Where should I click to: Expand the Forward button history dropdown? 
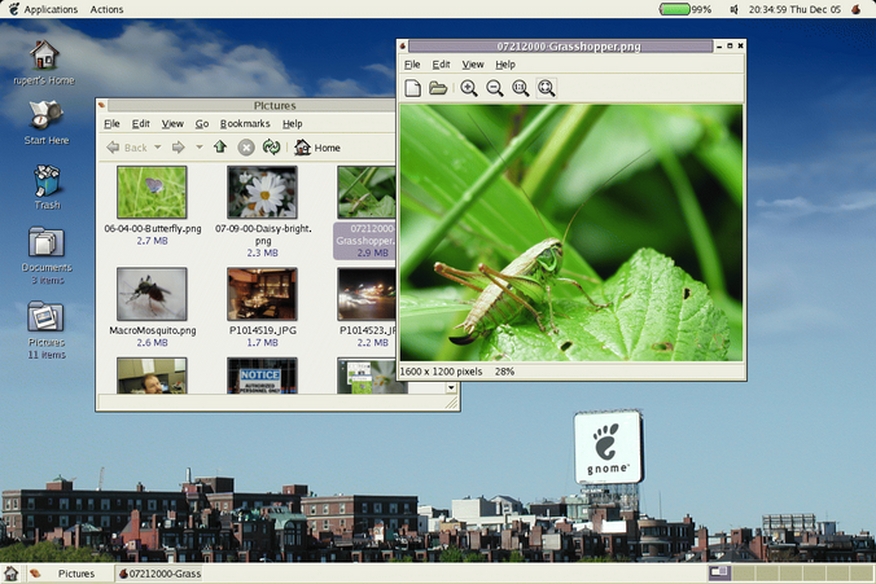(x=198, y=147)
